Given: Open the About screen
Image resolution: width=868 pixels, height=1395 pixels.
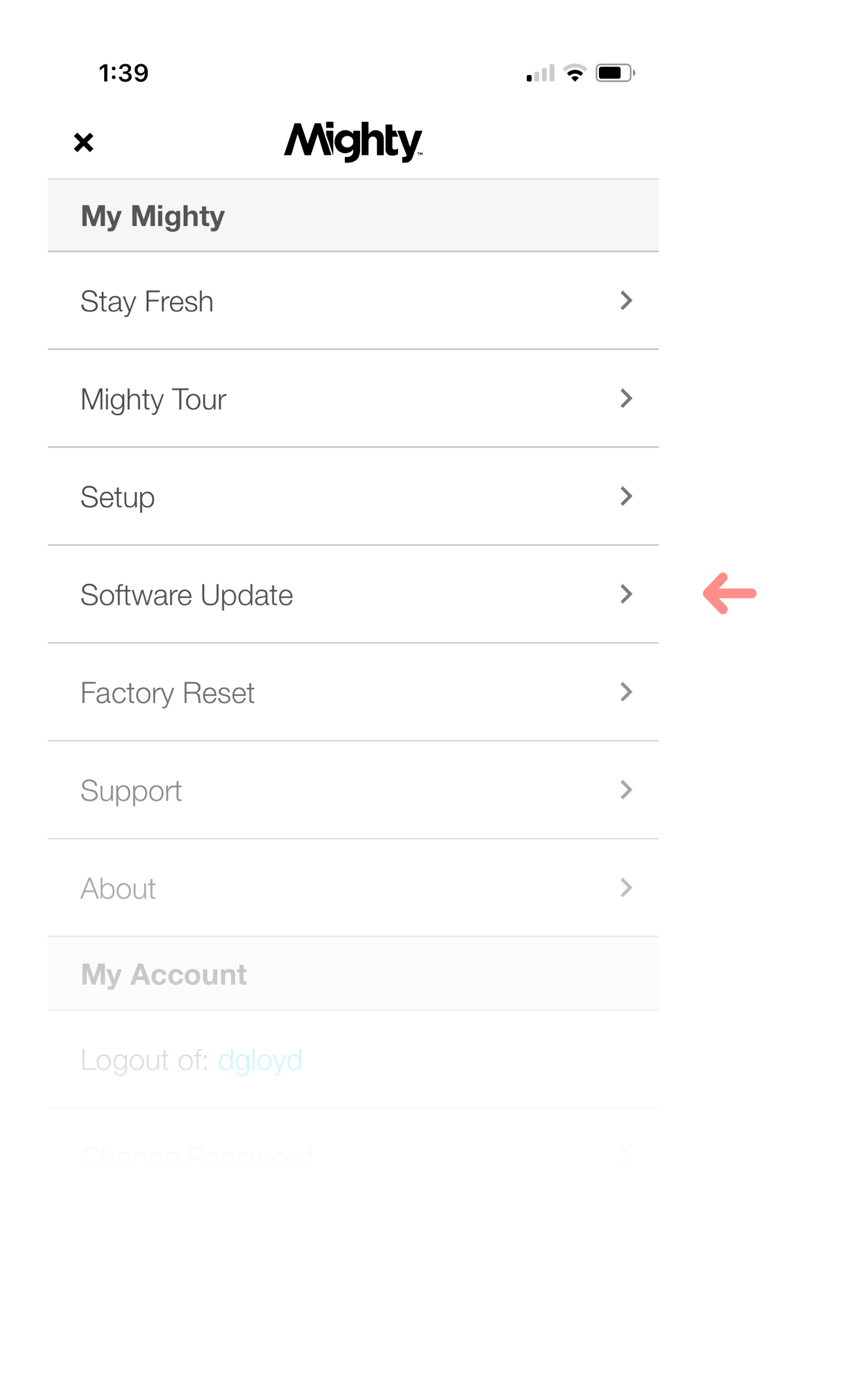Looking at the screenshot, I should [x=353, y=889].
